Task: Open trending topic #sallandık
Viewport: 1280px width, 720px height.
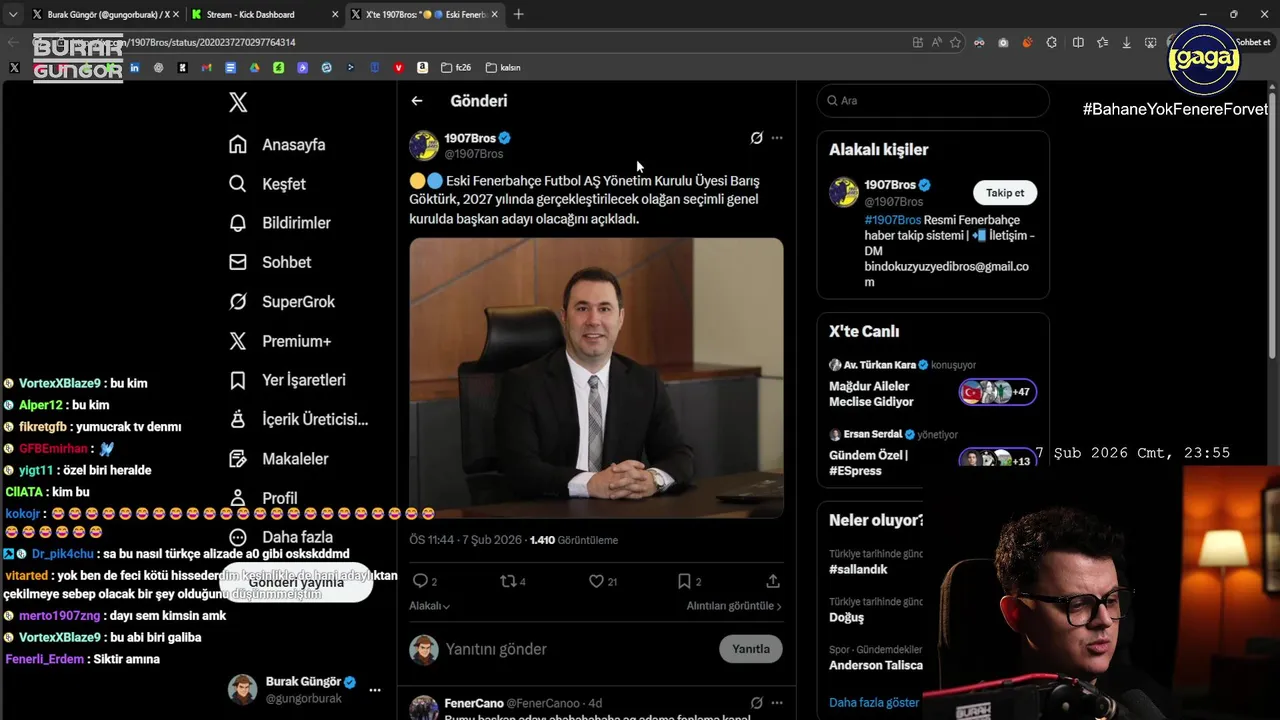Action: point(858,569)
